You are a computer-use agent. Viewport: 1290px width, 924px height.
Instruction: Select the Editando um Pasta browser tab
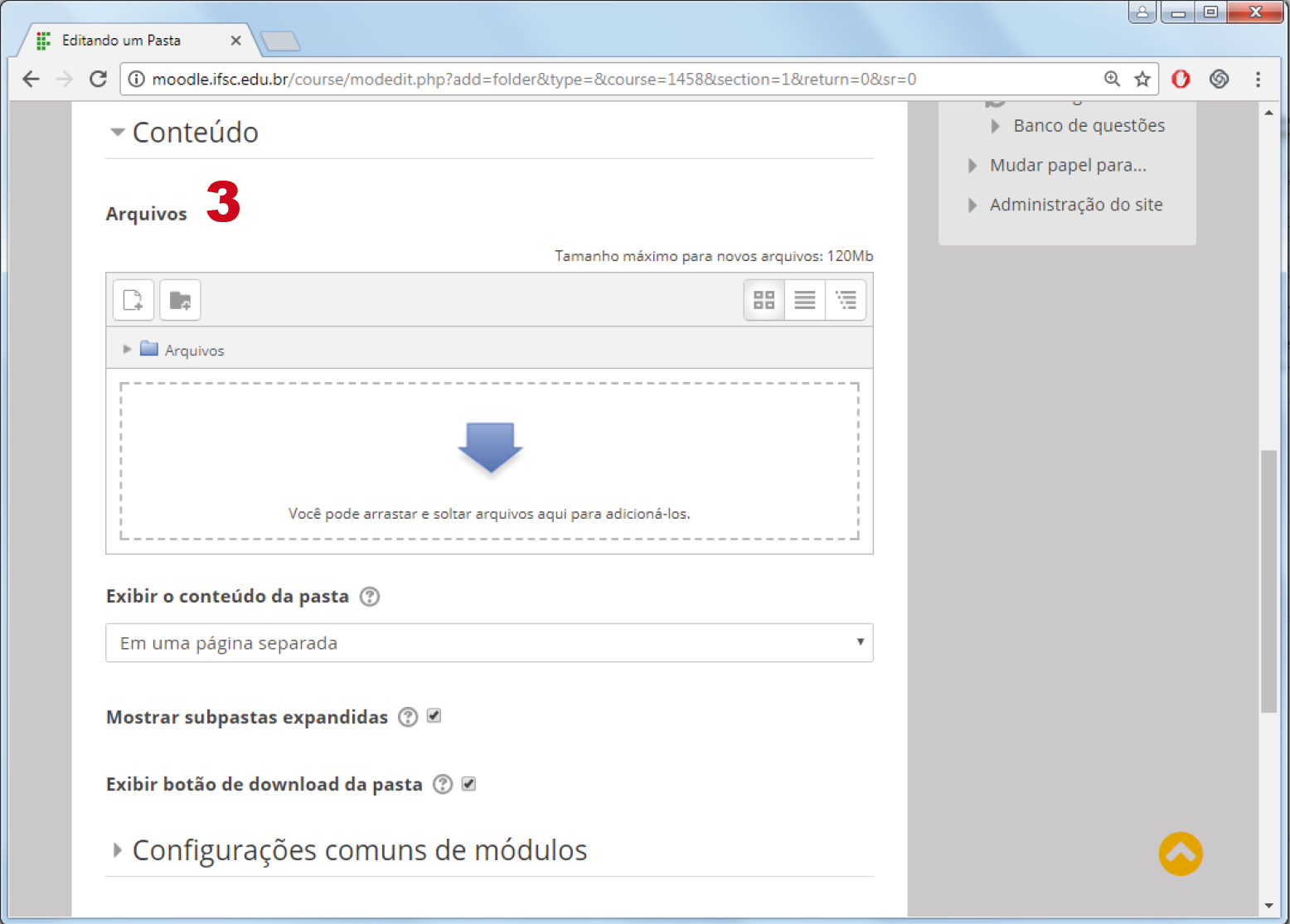(121, 41)
